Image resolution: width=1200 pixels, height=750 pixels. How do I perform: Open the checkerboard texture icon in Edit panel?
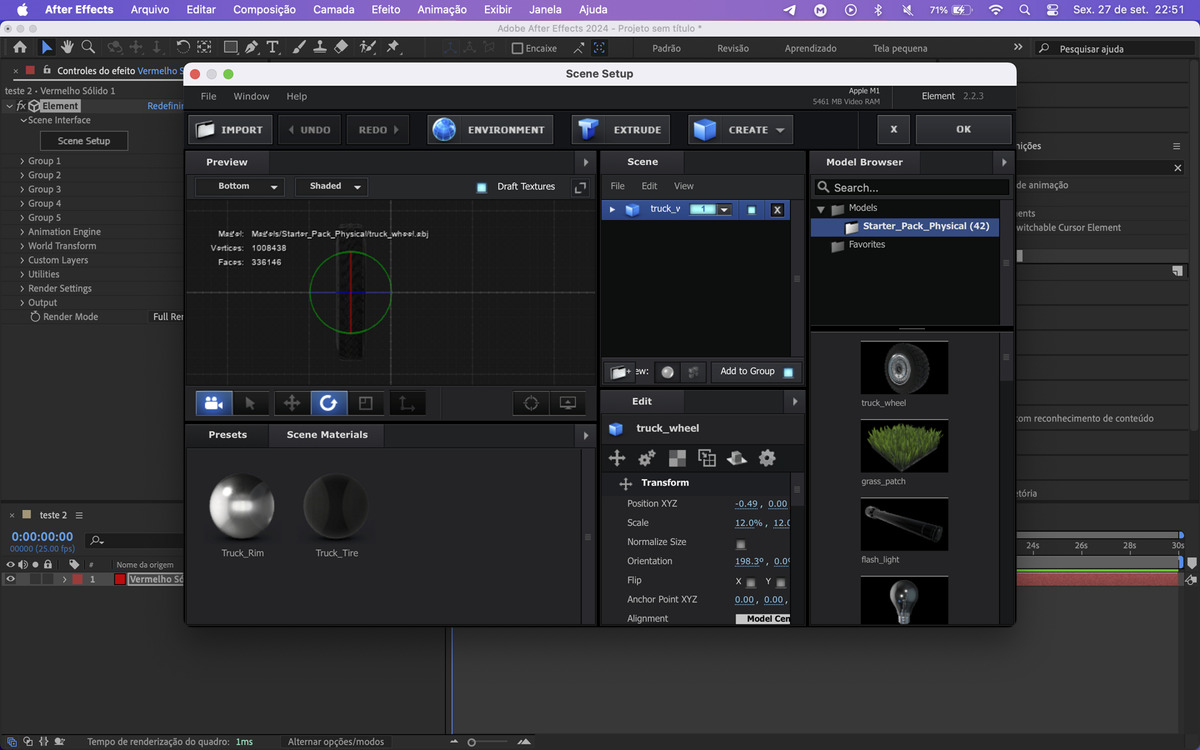pyautogui.click(x=677, y=458)
